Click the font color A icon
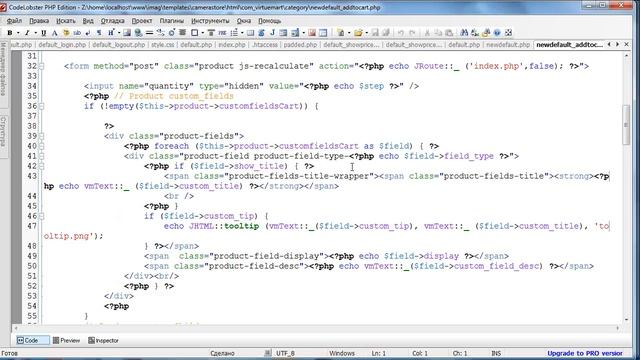This screenshot has width=640, height=360. (x=54, y=33)
